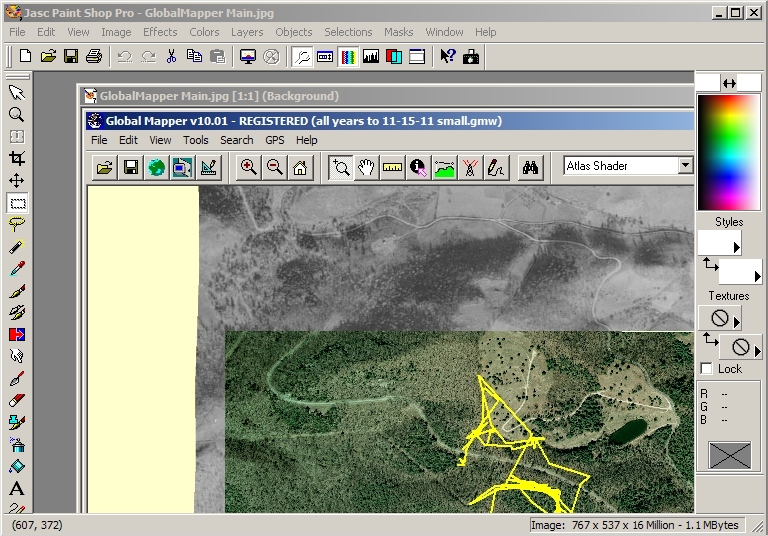Swap solid foreground and background colors arrow
Viewport: 768px width, 536px height.
729,83
